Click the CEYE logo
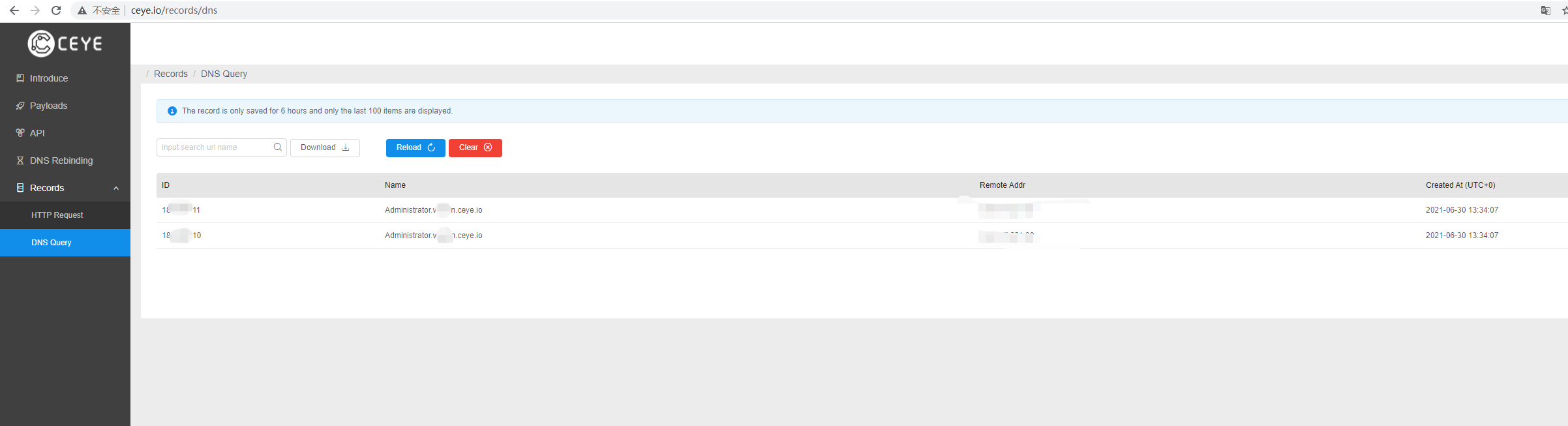Image resolution: width=1568 pixels, height=426 pixels. 65,44
